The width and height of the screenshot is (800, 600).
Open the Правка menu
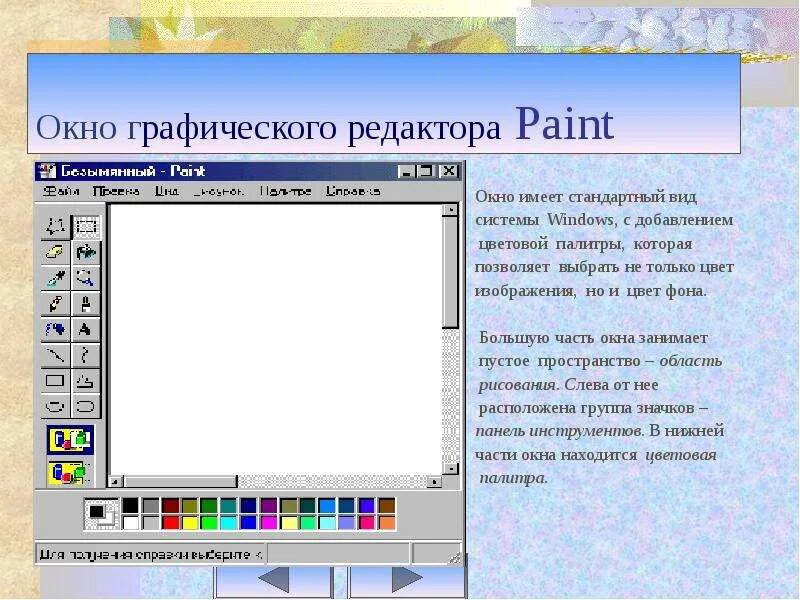pos(116,191)
